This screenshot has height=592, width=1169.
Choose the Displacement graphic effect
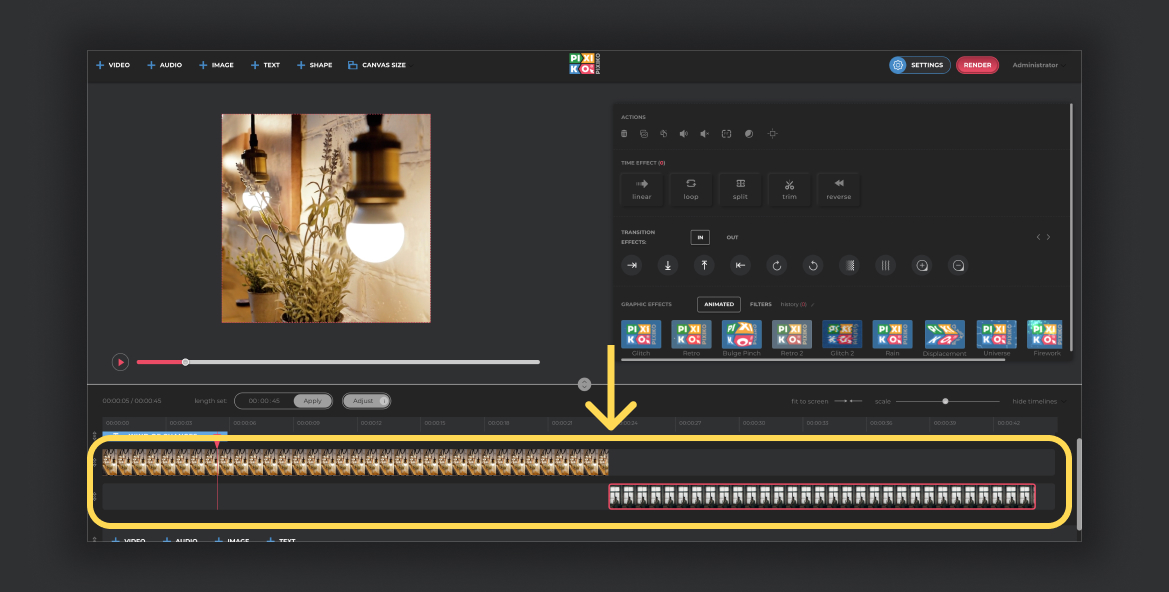click(x=945, y=338)
